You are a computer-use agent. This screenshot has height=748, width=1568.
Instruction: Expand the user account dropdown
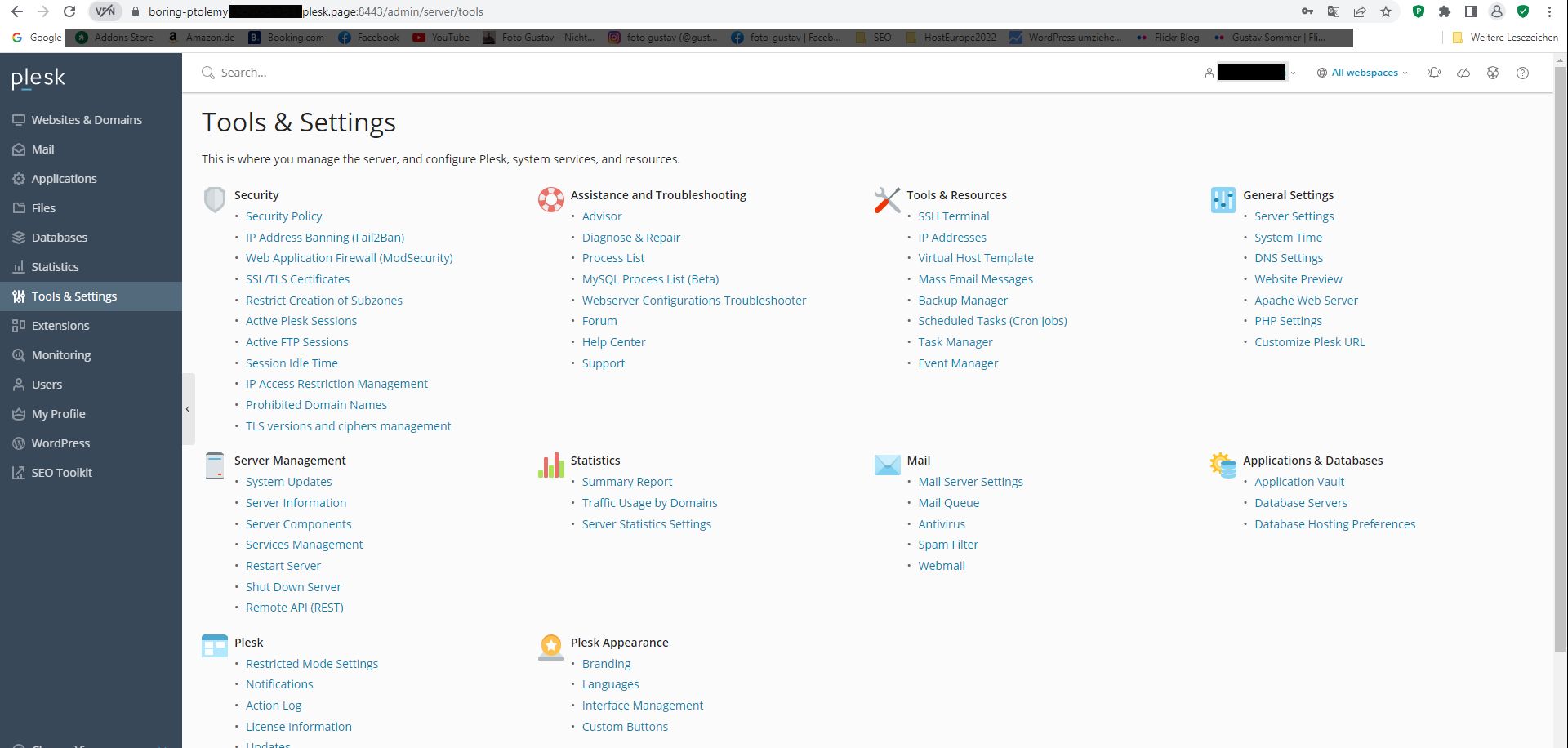click(x=1250, y=73)
